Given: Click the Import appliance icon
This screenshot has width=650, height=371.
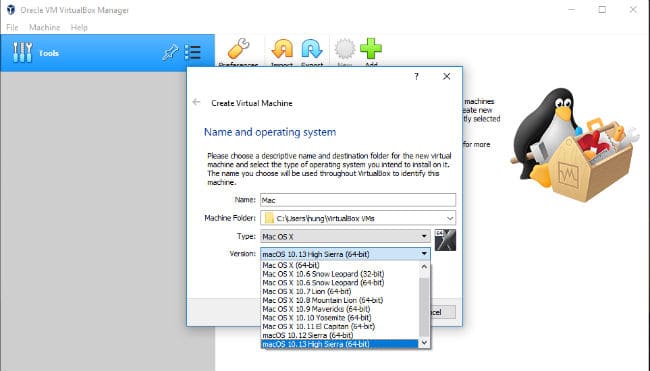Looking at the screenshot, I should pos(282,48).
